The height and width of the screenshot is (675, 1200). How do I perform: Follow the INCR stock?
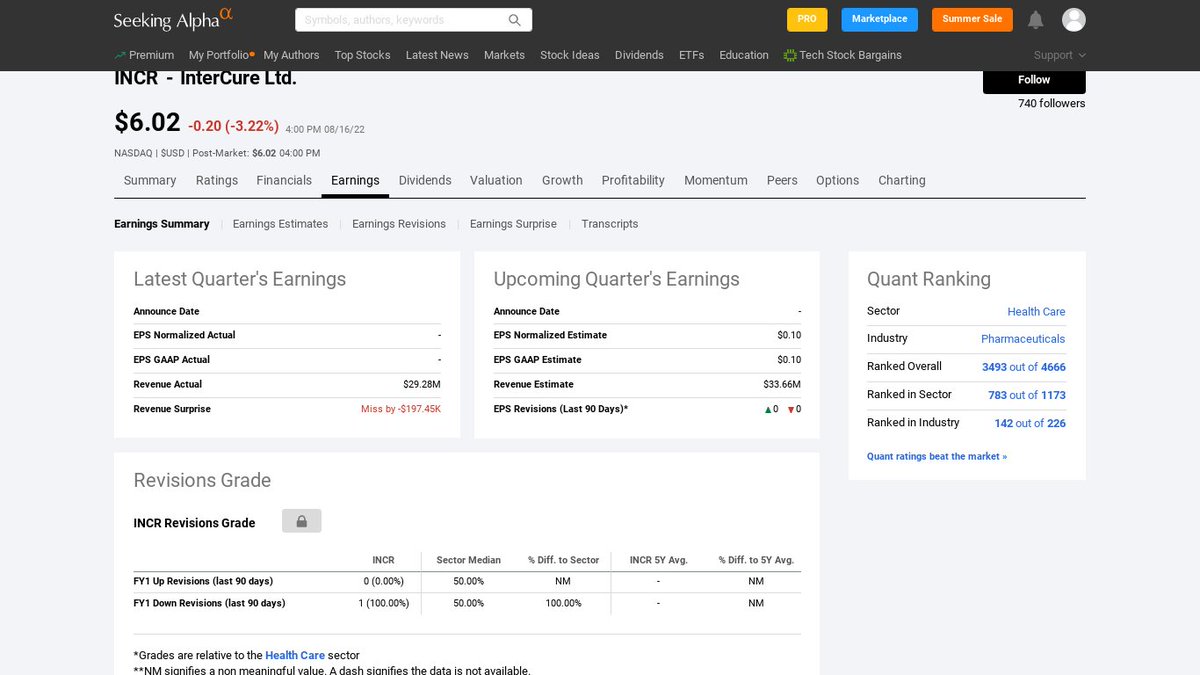tap(1034, 81)
